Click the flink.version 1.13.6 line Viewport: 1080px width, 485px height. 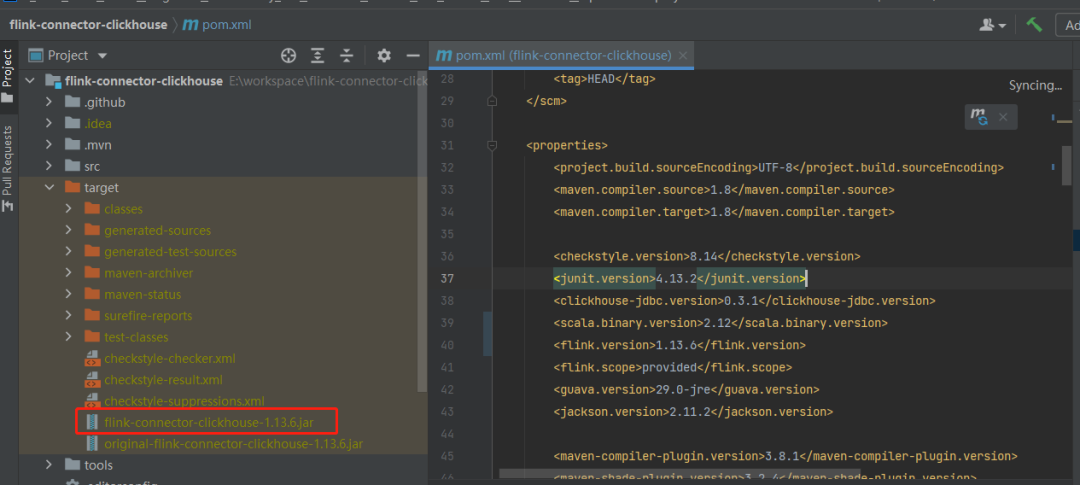pyautogui.click(x=679, y=344)
